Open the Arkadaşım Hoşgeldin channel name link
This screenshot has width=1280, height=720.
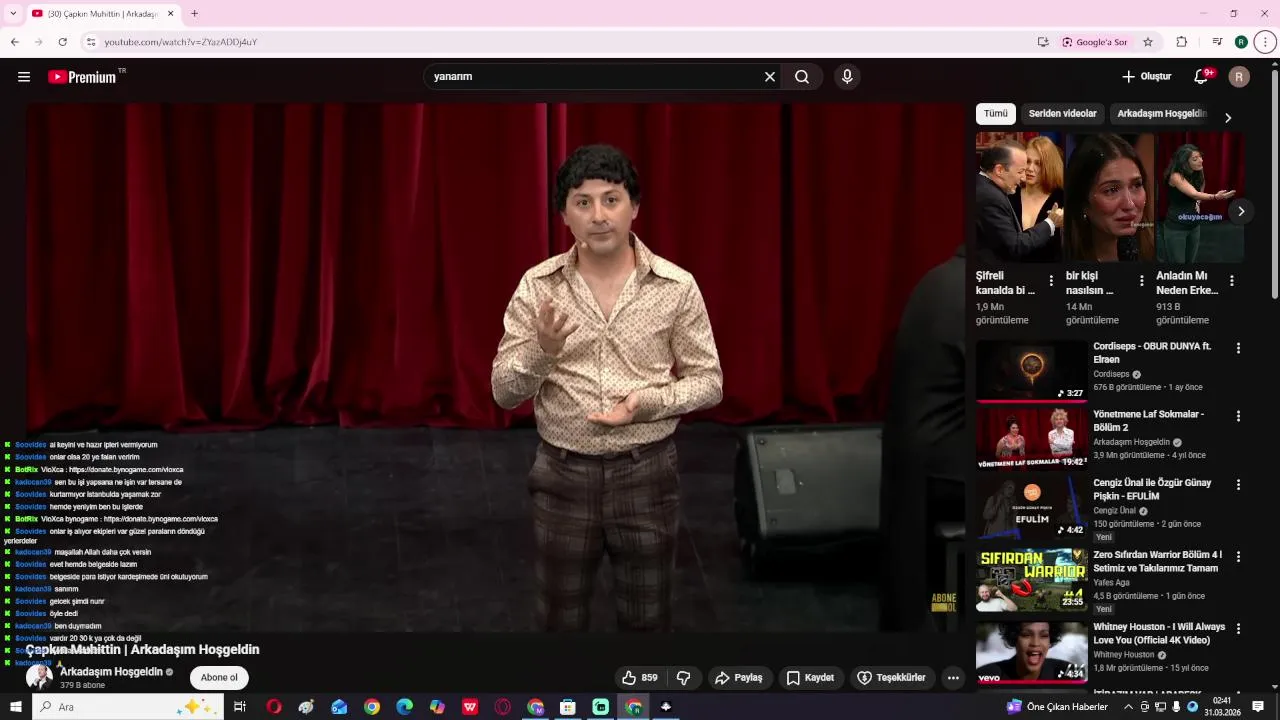[111, 672]
